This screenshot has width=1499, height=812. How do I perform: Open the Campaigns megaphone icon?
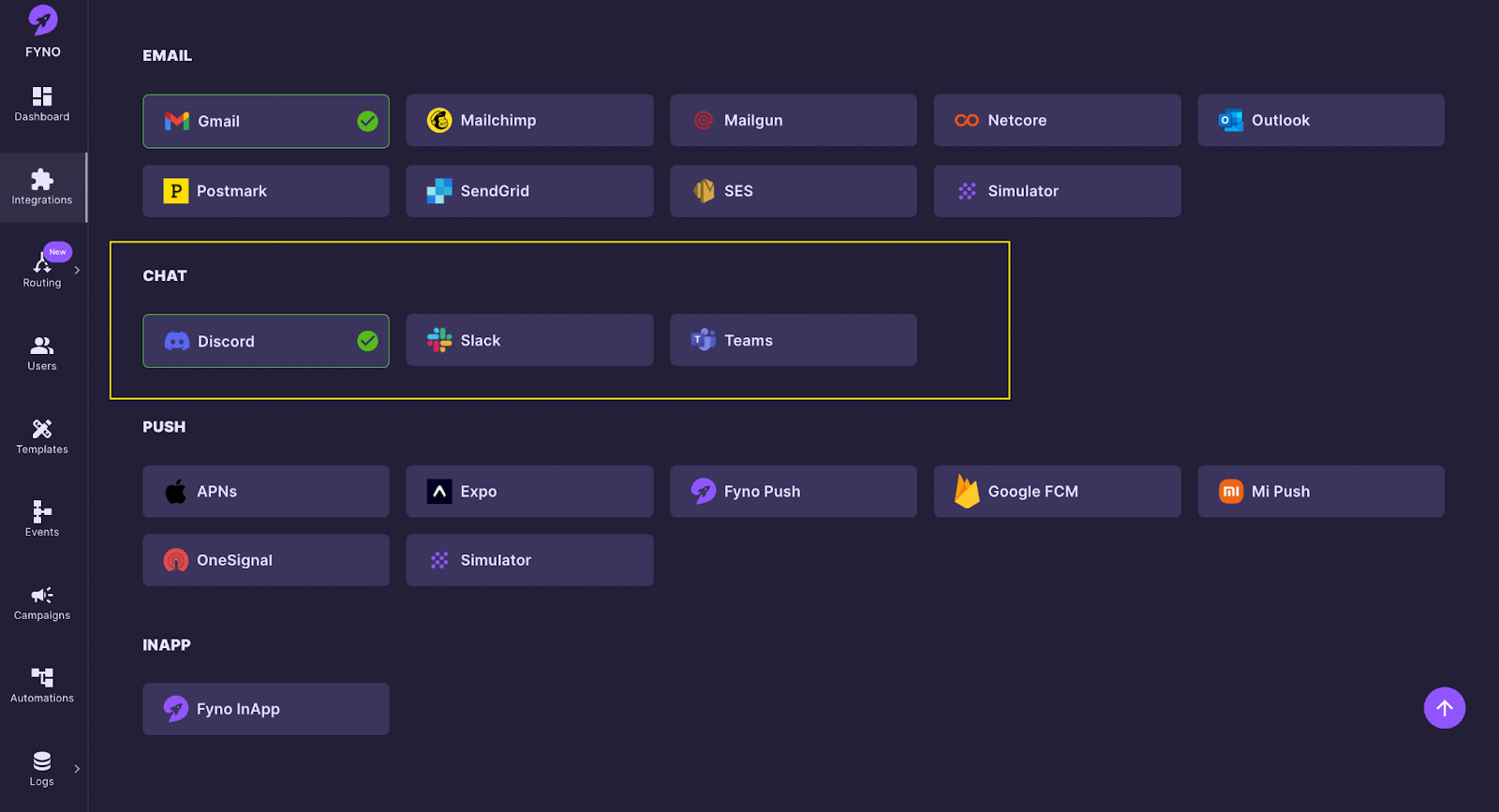pos(42,596)
